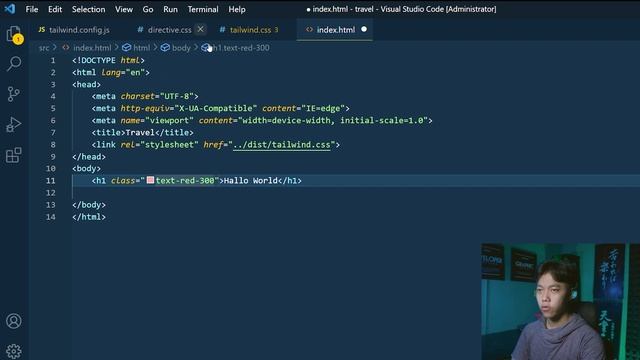Open the Source Control view

tap(13, 94)
